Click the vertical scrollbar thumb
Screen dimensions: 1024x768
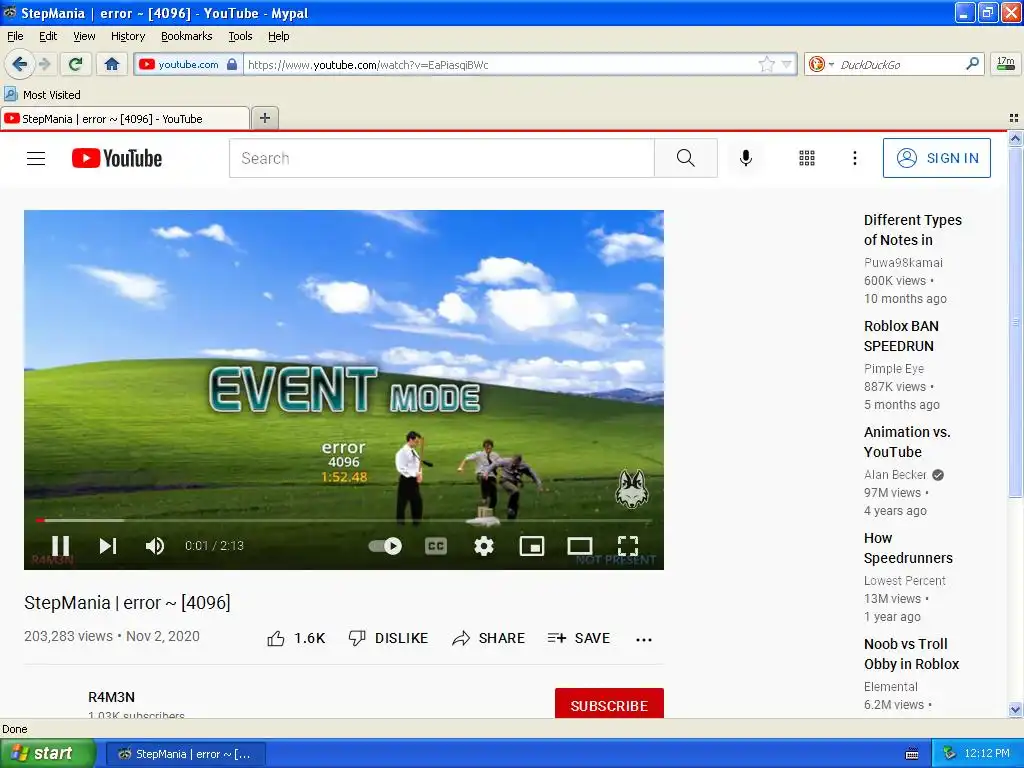pyautogui.click(x=1015, y=323)
